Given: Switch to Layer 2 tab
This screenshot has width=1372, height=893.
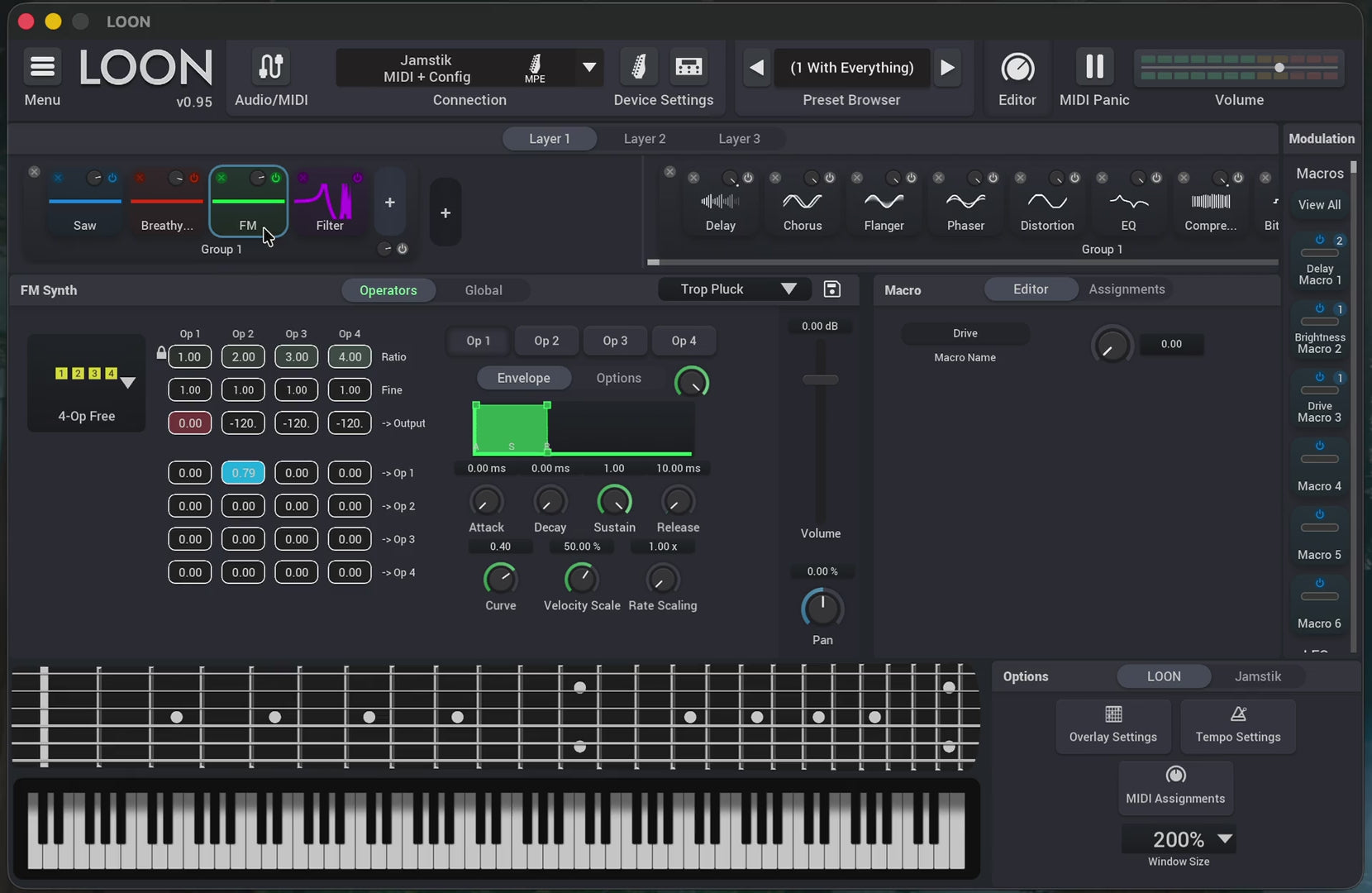Looking at the screenshot, I should click(645, 139).
